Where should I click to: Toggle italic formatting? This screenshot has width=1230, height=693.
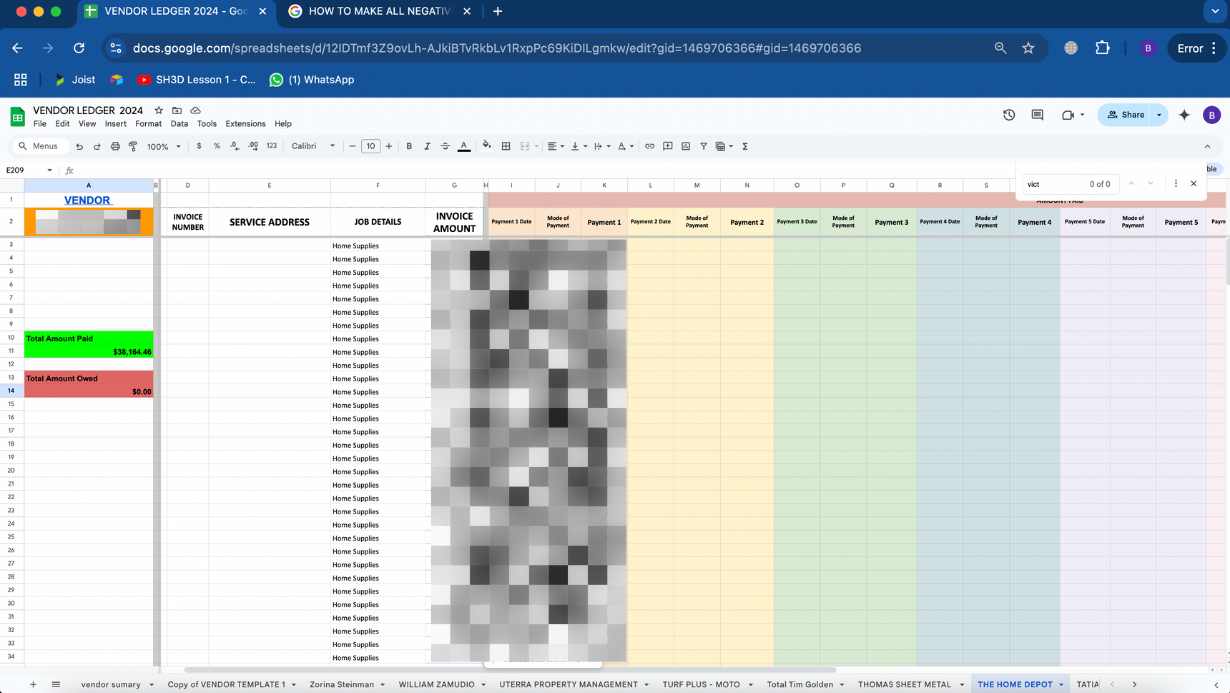point(427,146)
